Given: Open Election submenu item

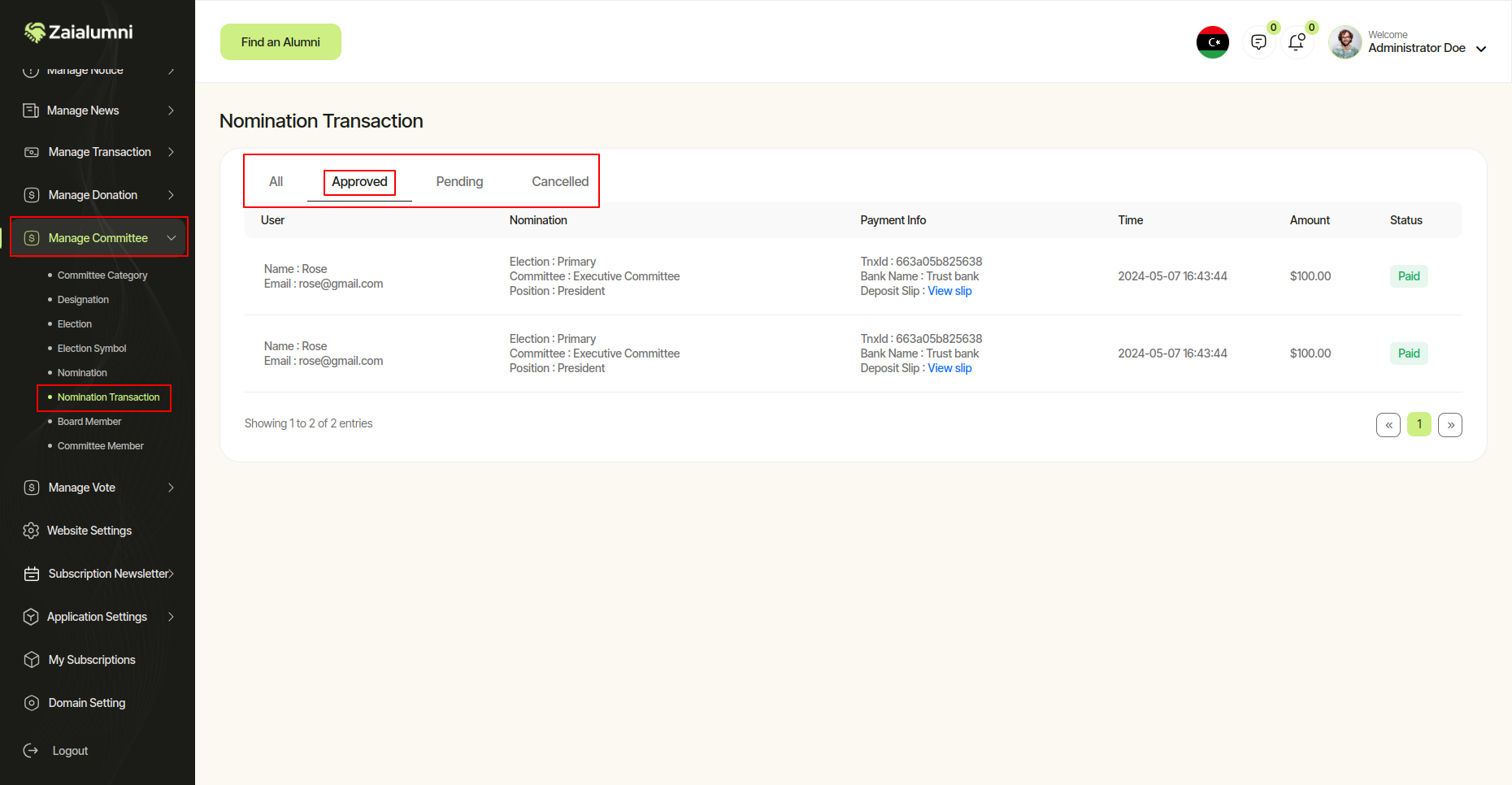Looking at the screenshot, I should click(x=75, y=324).
